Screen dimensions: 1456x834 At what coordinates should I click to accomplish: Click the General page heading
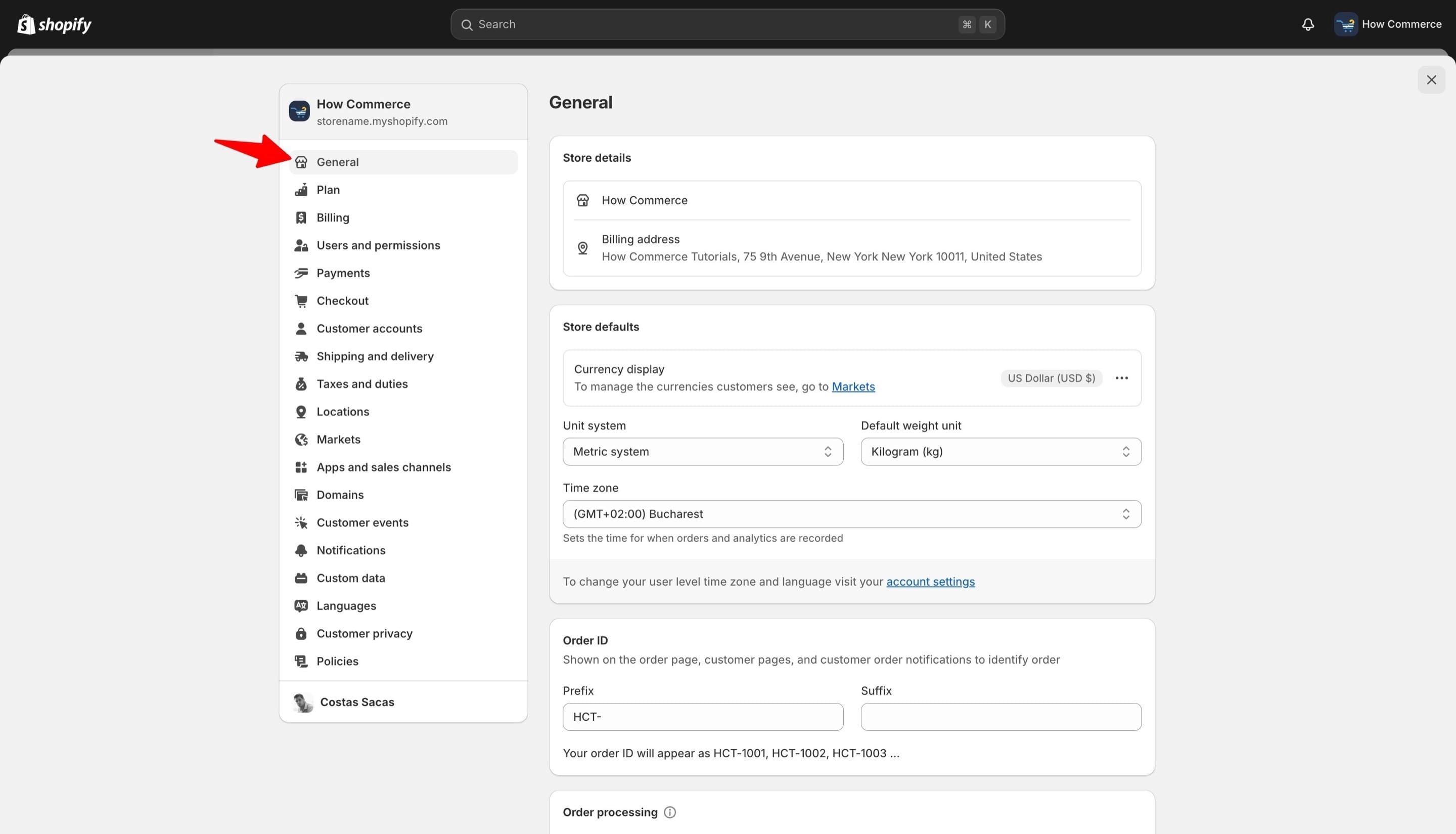coord(580,103)
